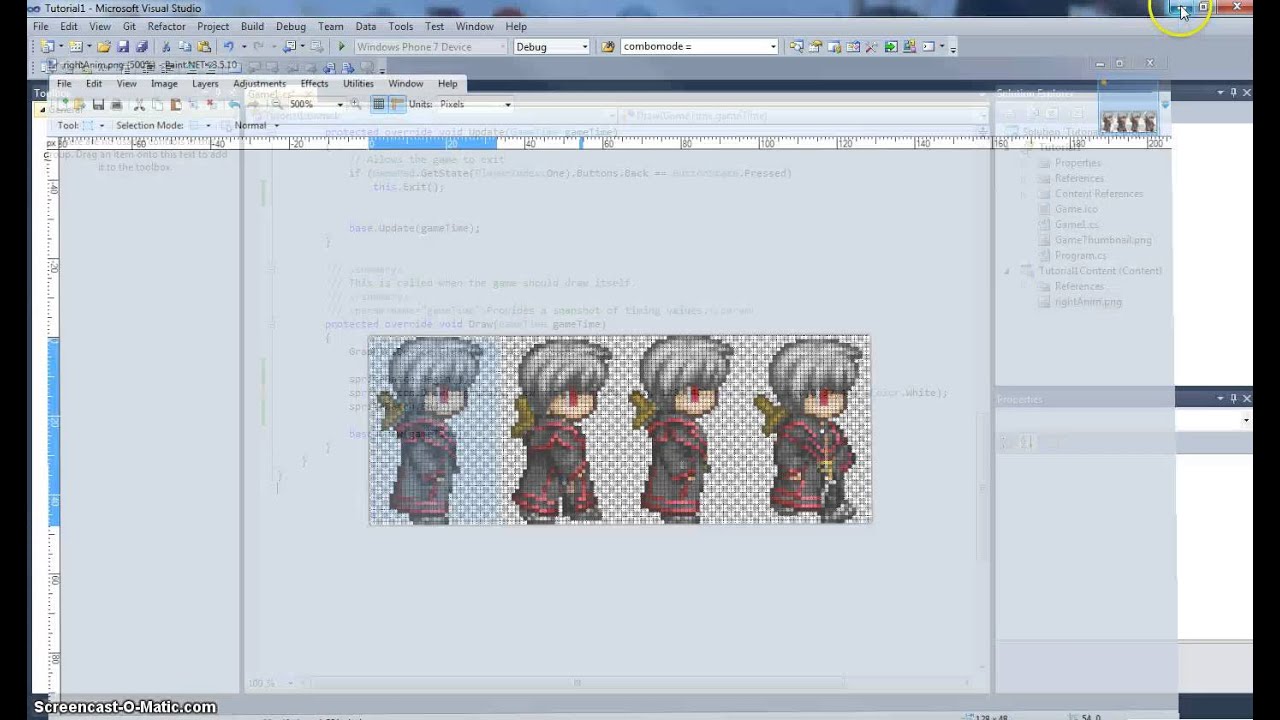Select Game1.cs in Solution Explorer
The width and height of the screenshot is (1280, 720).
1077,225
